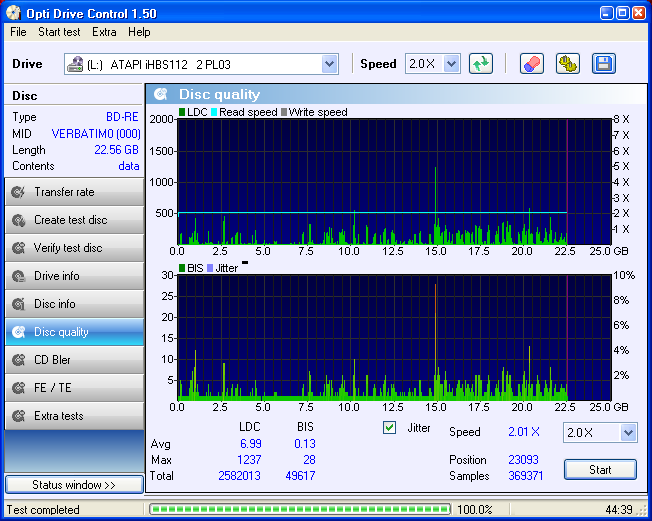Screen dimensions: 652x521
Task: Click the LDC Avg value 6.99
Action: coord(251,444)
